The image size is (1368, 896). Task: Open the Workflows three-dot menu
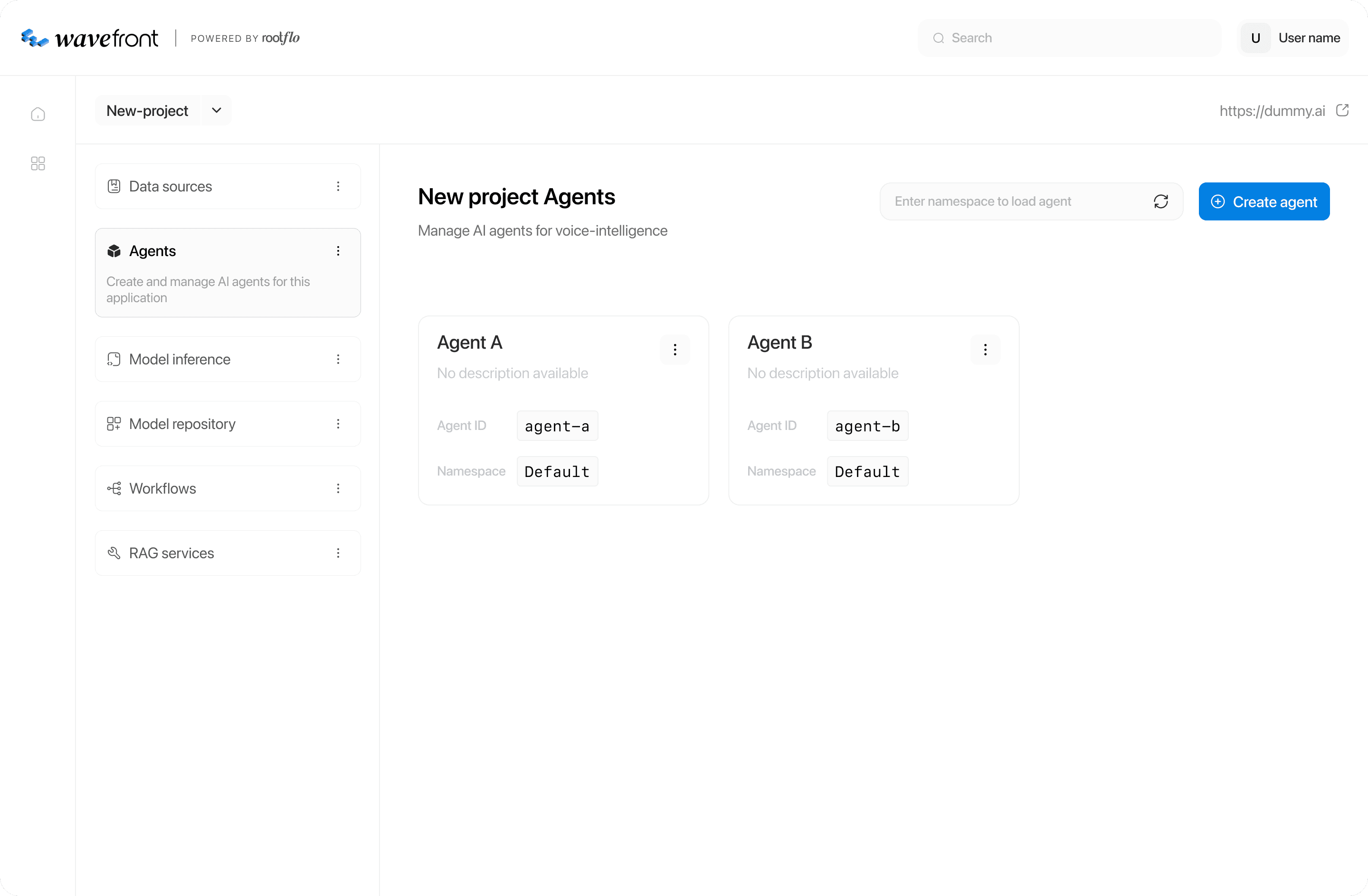(x=338, y=488)
